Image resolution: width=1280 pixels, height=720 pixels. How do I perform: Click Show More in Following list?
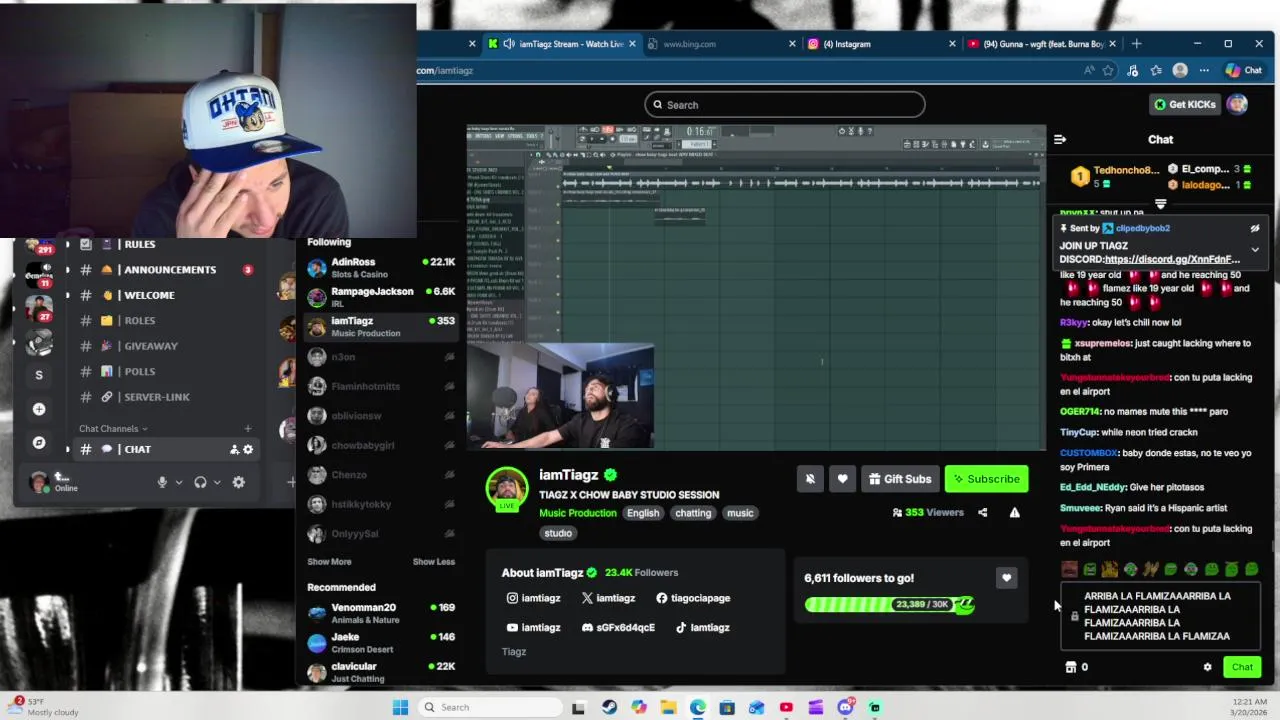pyautogui.click(x=329, y=562)
